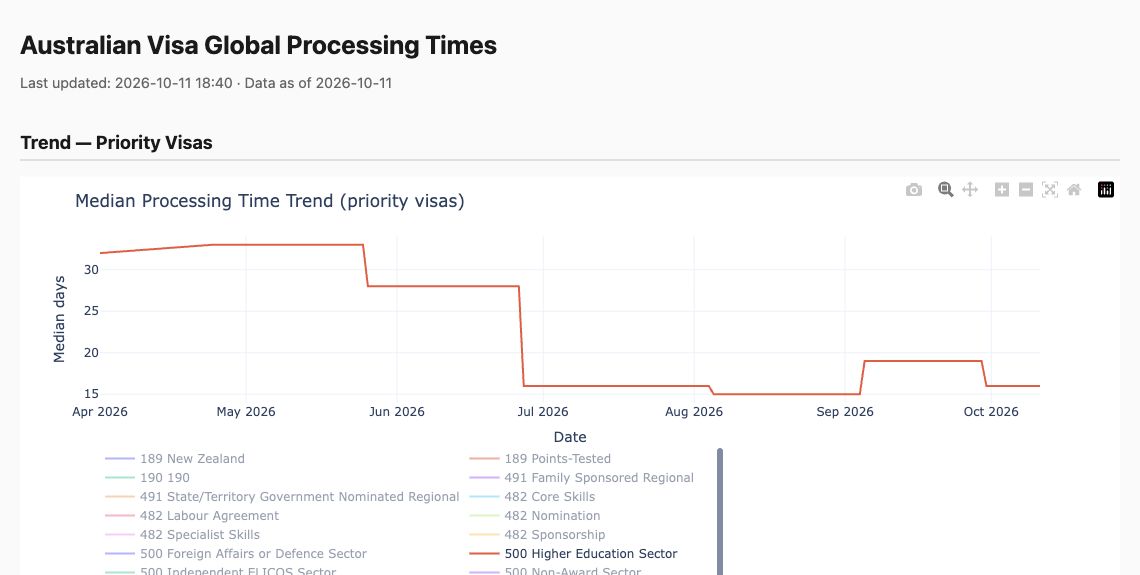Hide 500 Higher Education Sector trace
This screenshot has width=1140, height=575.
click(574, 554)
